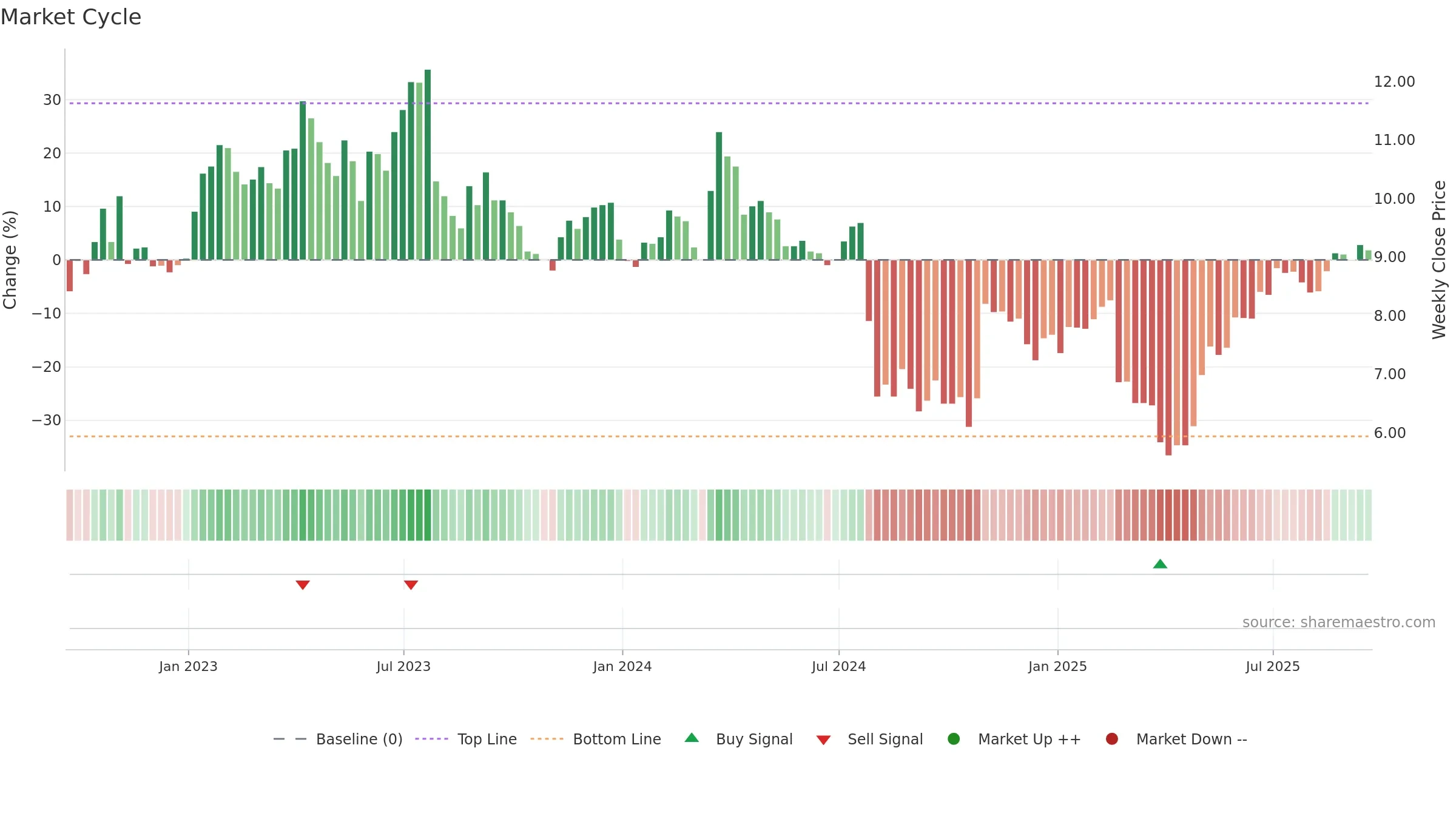
Task: Click the Weekly Close Price axis title
Action: 1439,260
